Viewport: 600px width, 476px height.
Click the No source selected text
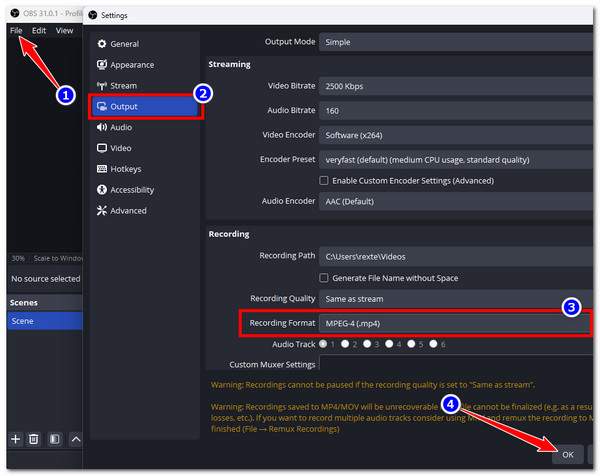coord(46,279)
